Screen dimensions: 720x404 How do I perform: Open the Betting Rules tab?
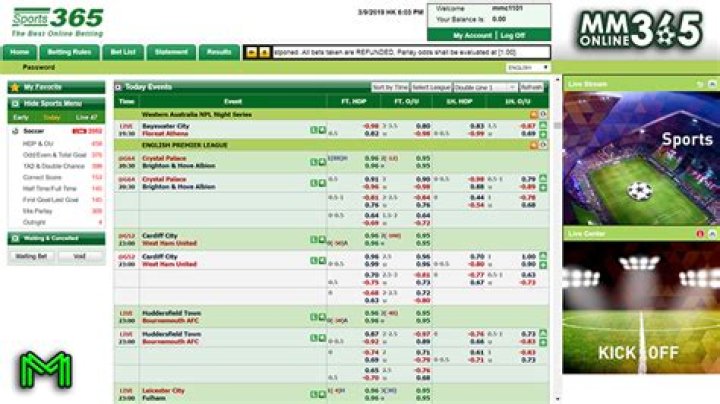click(x=69, y=52)
